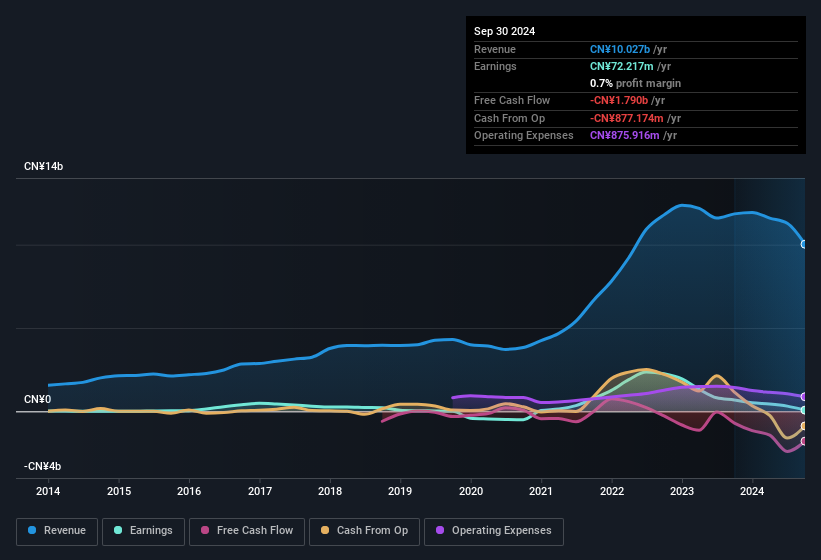Click the Revenue row label in tooltip
The image size is (821, 560).
pos(495,49)
